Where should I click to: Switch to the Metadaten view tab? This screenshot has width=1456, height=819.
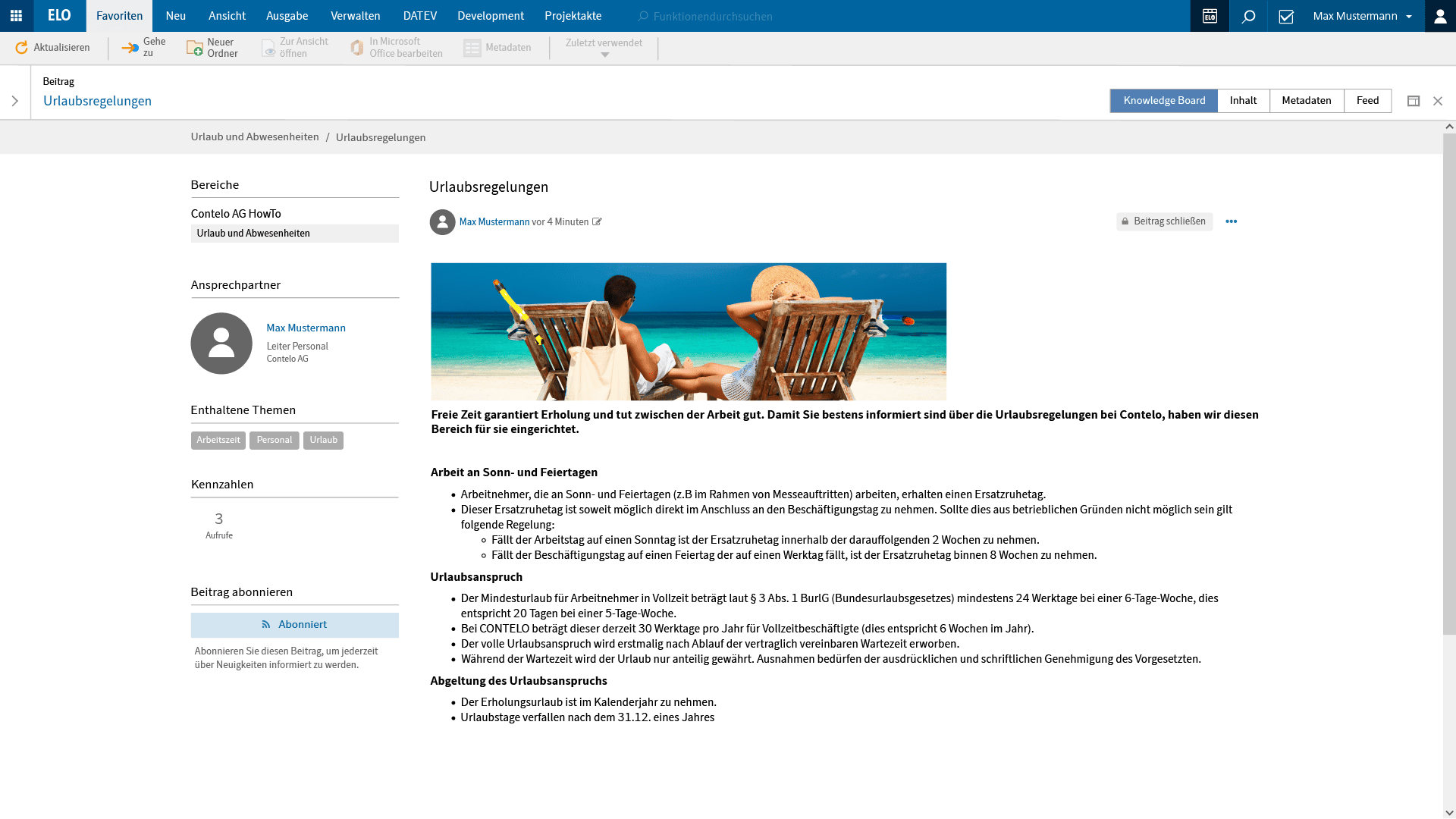click(x=1306, y=101)
